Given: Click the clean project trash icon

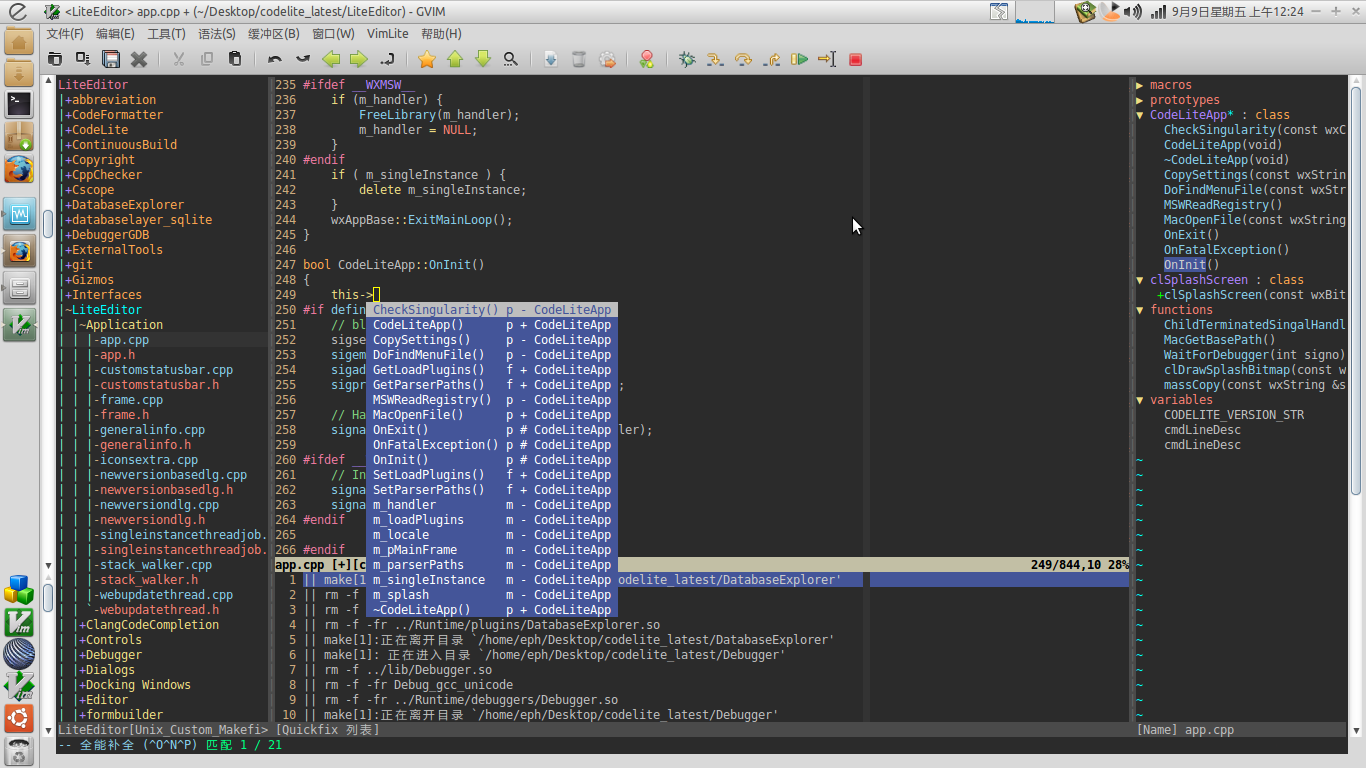Looking at the screenshot, I should 579,59.
